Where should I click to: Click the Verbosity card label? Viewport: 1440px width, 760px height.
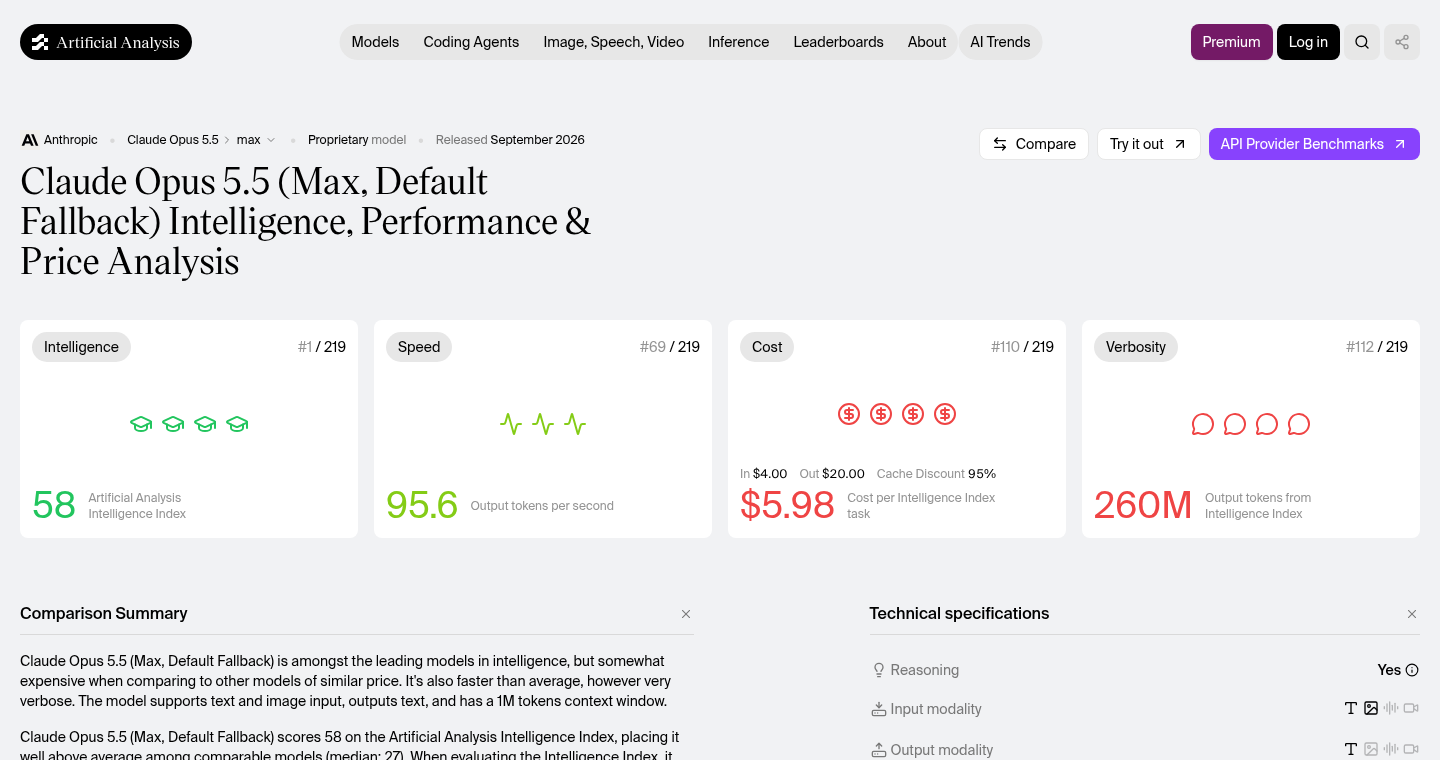coord(1136,347)
